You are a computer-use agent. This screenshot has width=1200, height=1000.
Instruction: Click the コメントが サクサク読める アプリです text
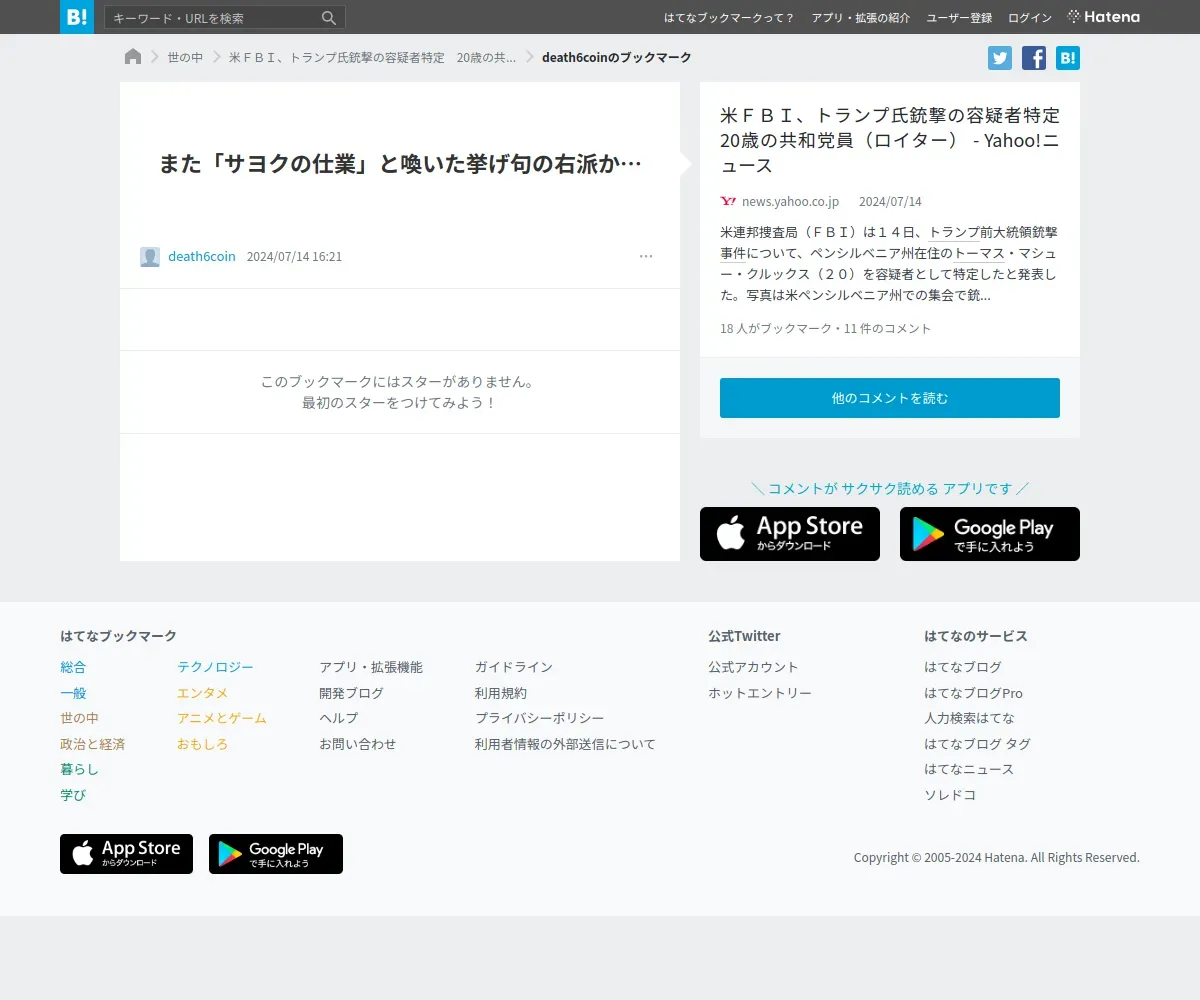[x=890, y=488]
